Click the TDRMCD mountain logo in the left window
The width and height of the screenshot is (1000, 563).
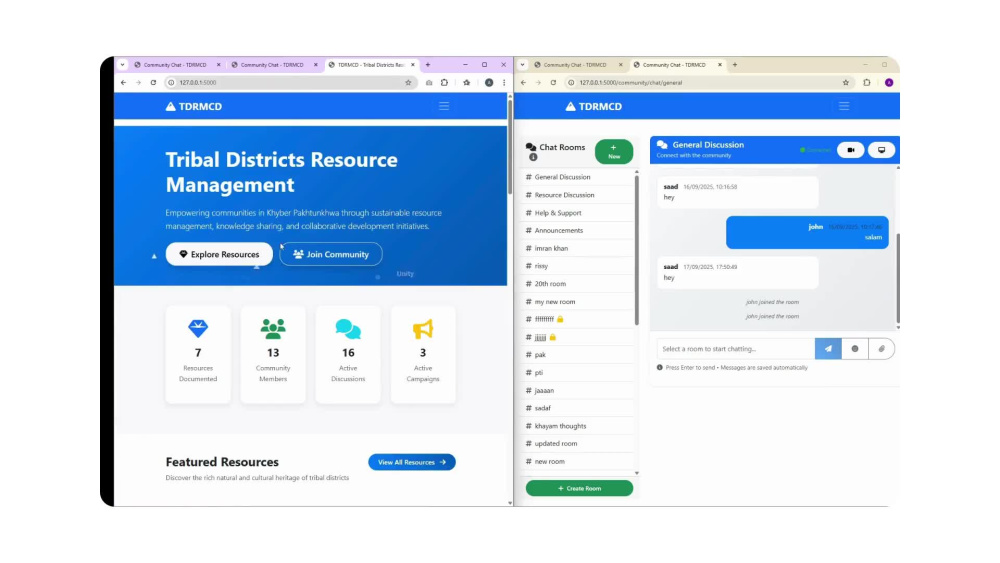(194, 106)
